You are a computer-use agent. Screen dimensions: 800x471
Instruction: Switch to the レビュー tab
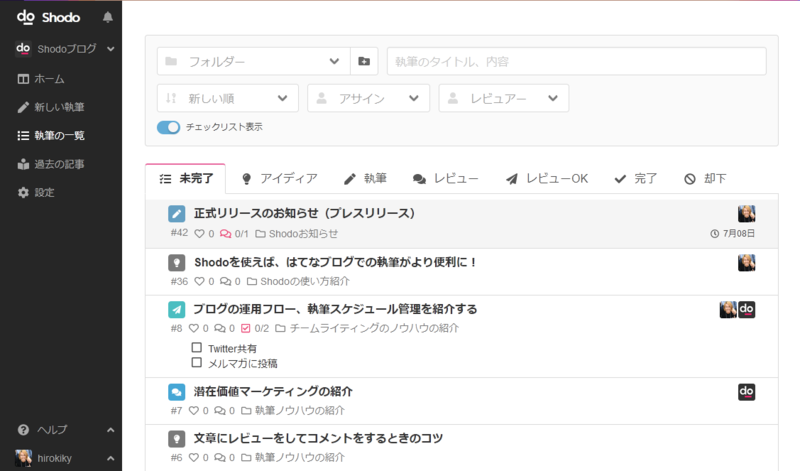[x=445, y=179]
